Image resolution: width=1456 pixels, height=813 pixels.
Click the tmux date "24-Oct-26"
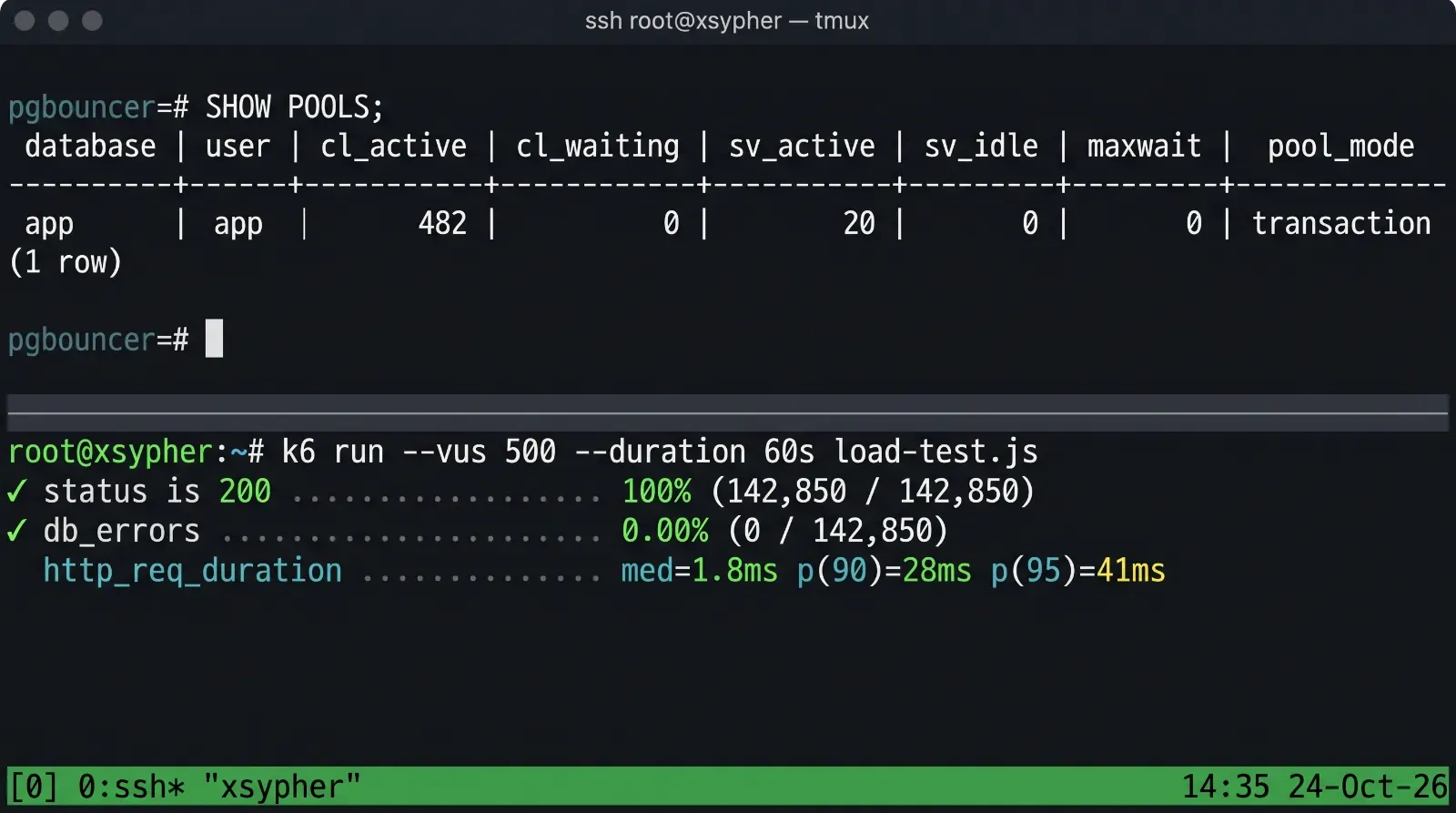pos(1368,787)
